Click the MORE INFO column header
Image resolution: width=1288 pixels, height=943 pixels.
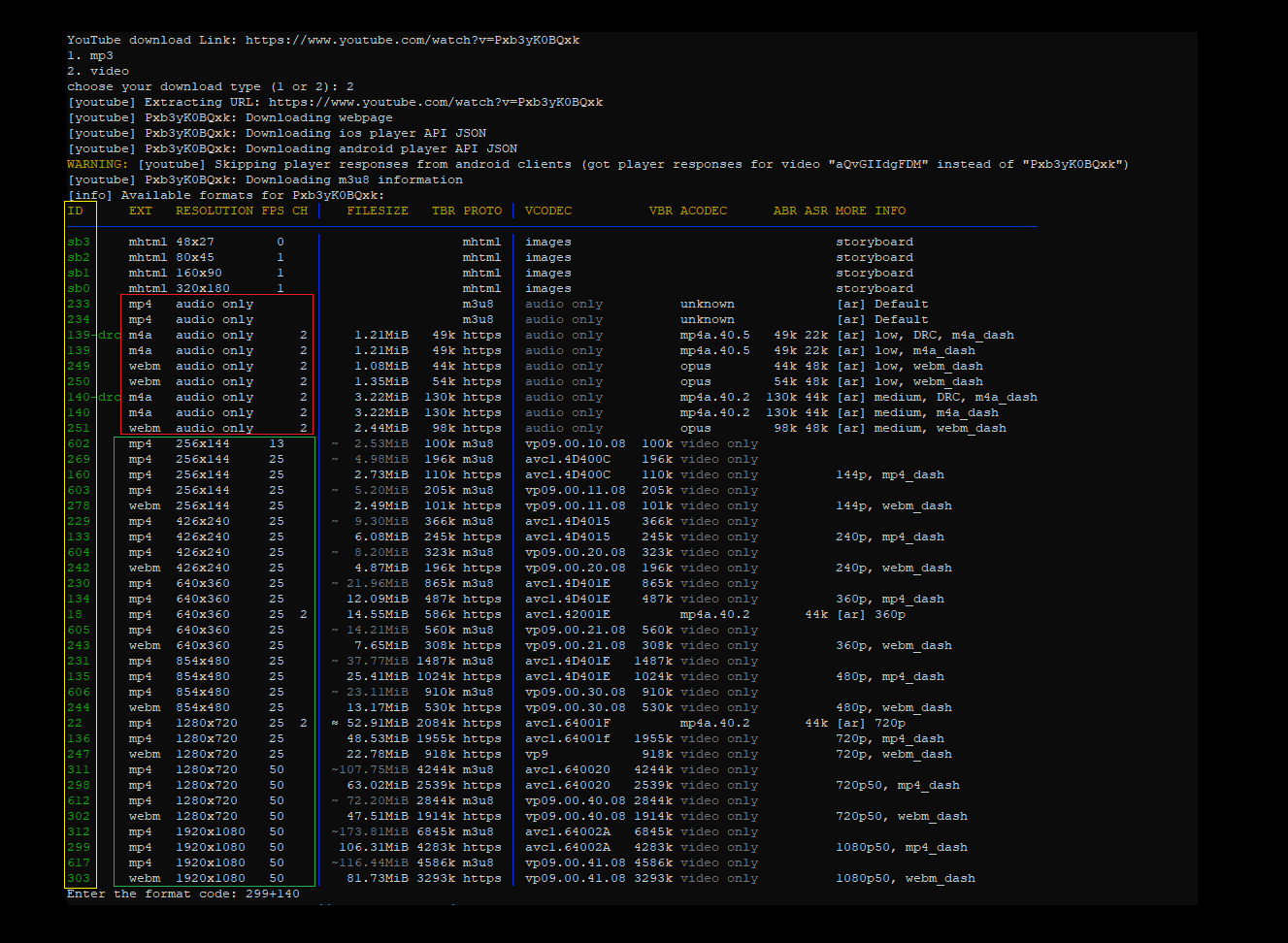[x=871, y=211]
